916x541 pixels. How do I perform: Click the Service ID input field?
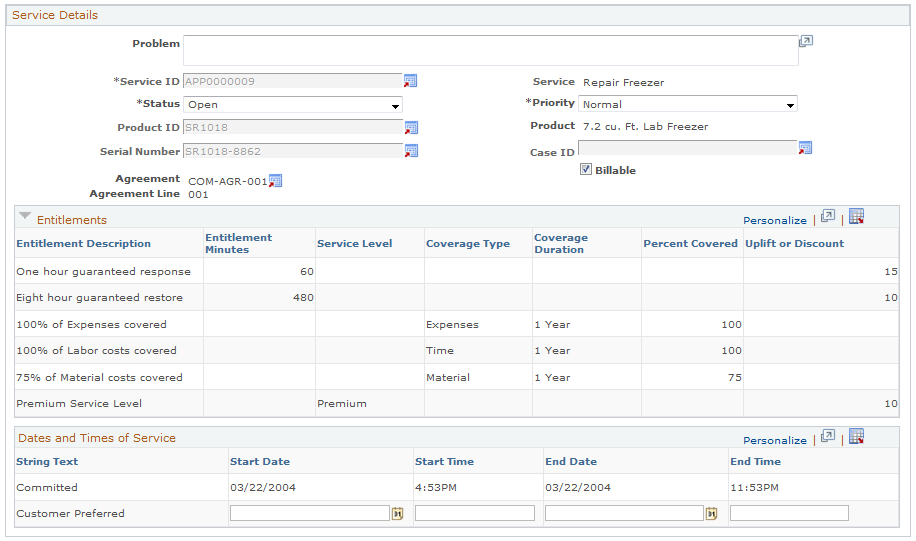[x=293, y=81]
